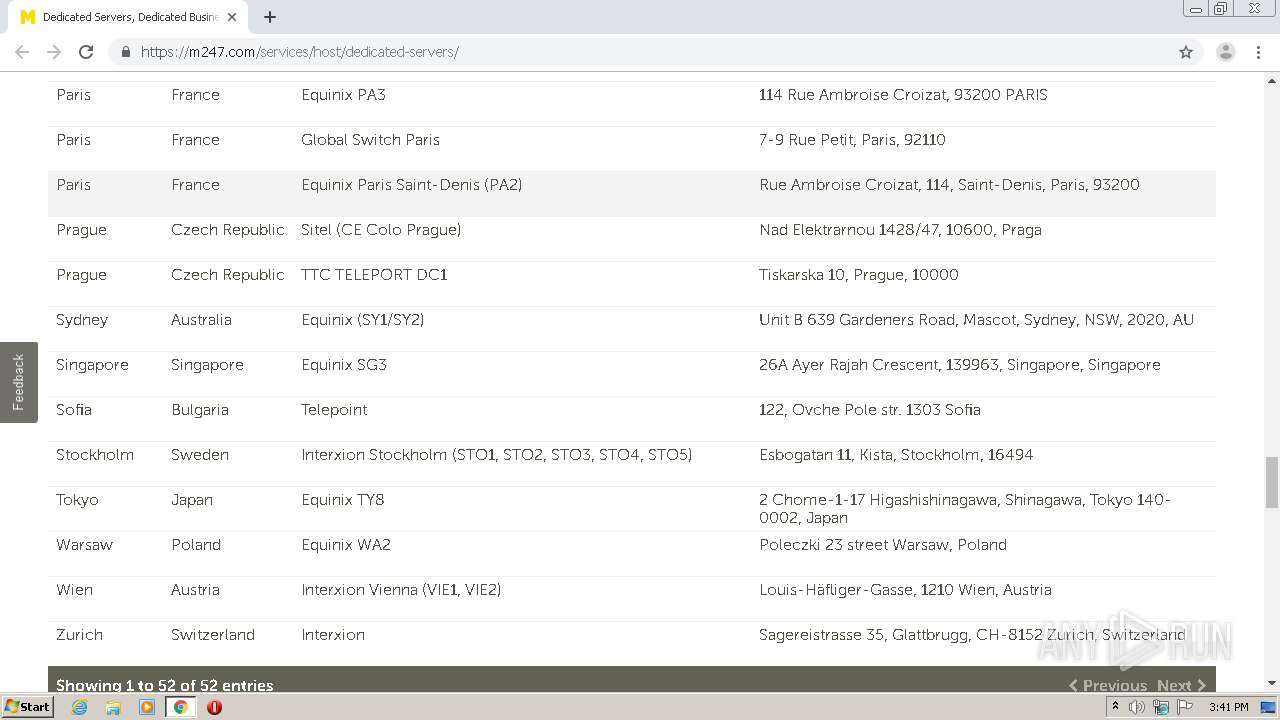The image size is (1280, 720).
Task: Click the address bar URL
Action: point(300,52)
